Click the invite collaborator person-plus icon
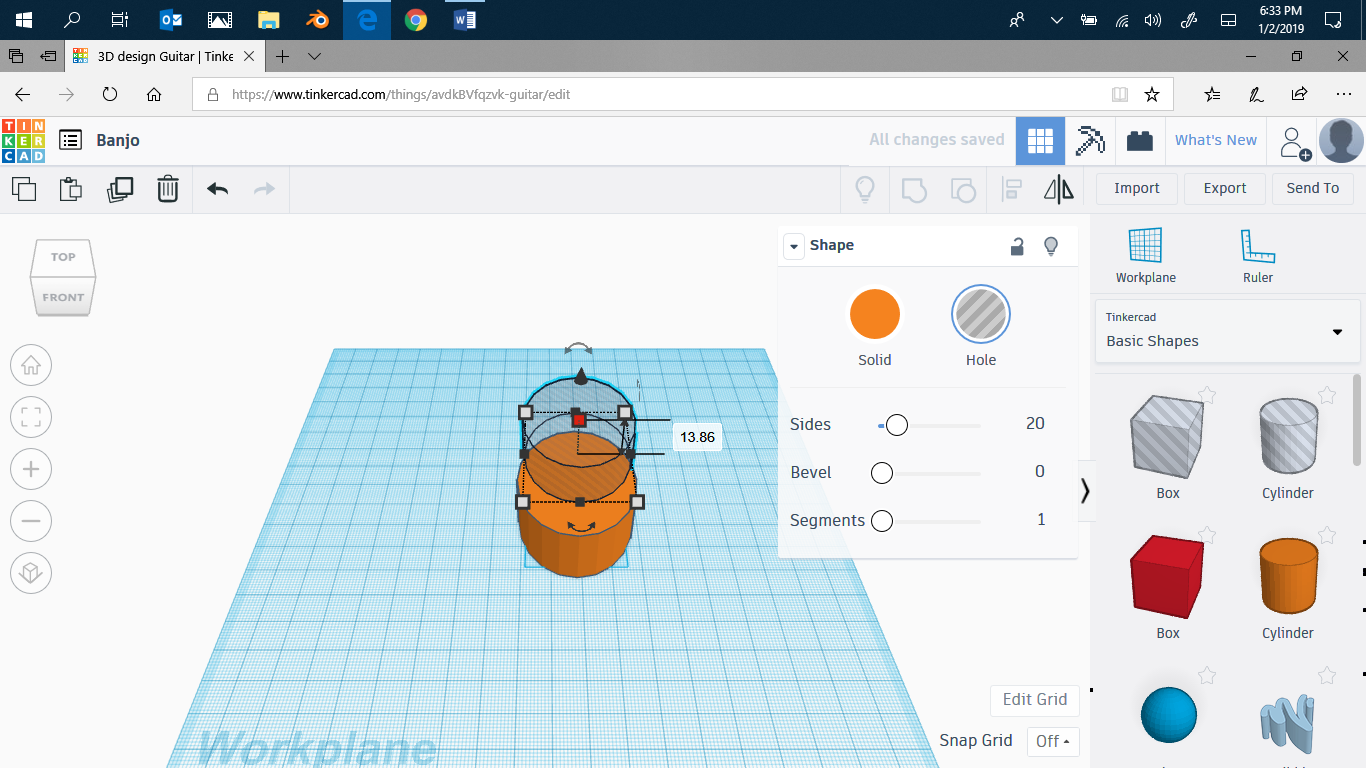The height and width of the screenshot is (768, 1366). 1295,143
